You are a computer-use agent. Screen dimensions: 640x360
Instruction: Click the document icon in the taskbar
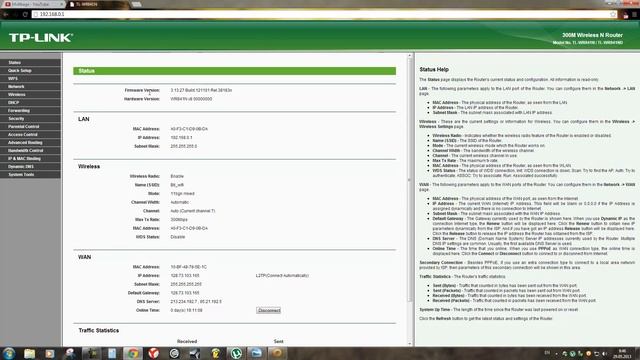[x=112, y=353]
